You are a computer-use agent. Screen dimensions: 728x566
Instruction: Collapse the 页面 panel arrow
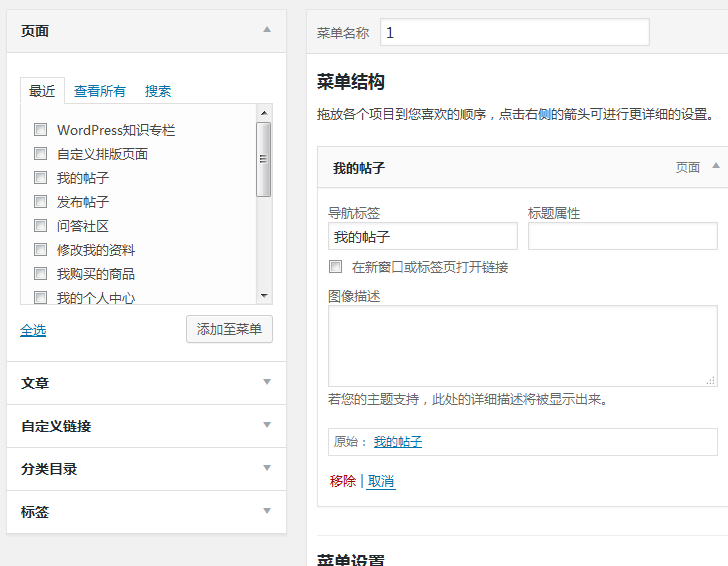point(267,30)
